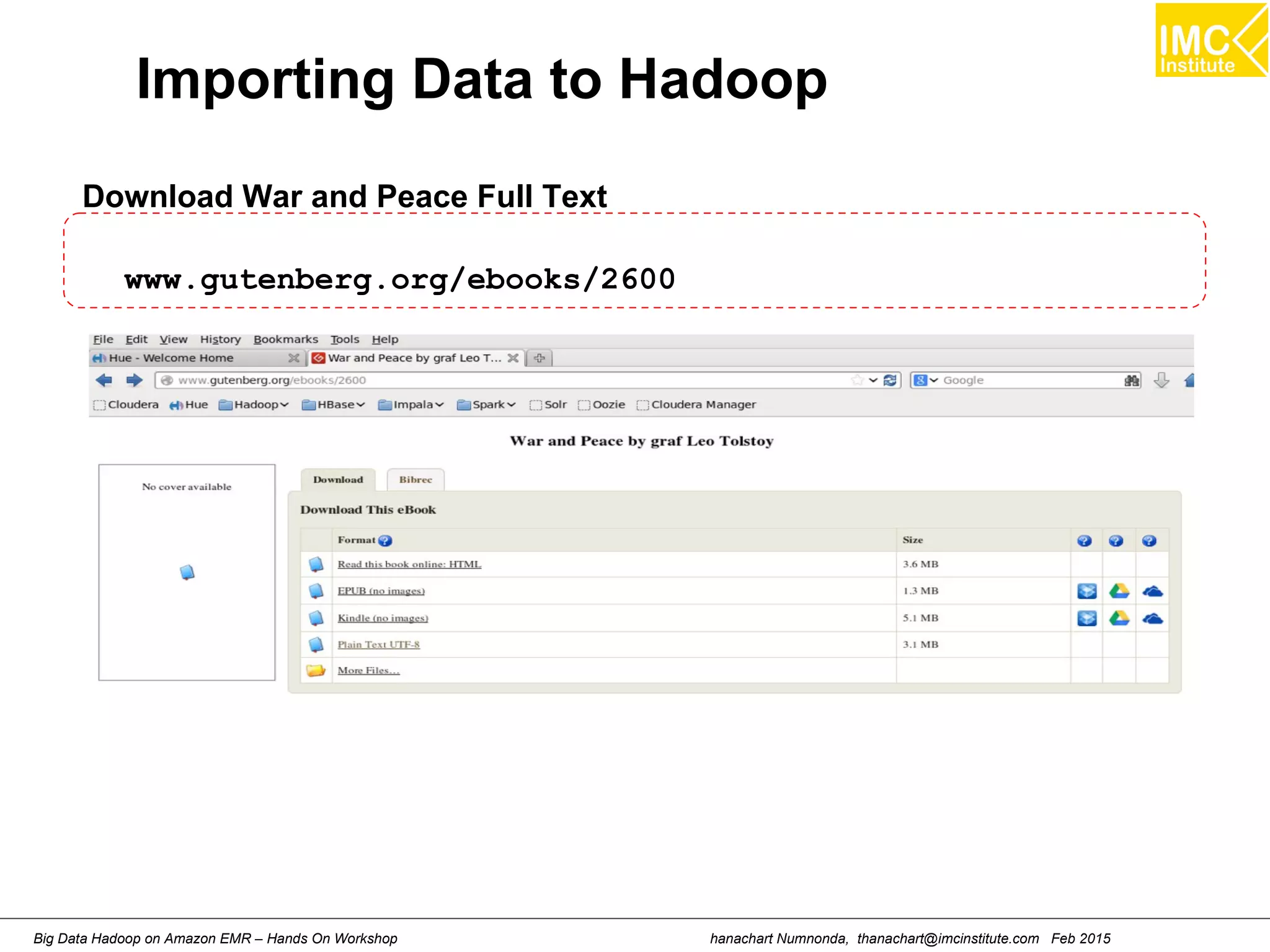Save Kindle file to Dropbox icon

[x=1086, y=618]
